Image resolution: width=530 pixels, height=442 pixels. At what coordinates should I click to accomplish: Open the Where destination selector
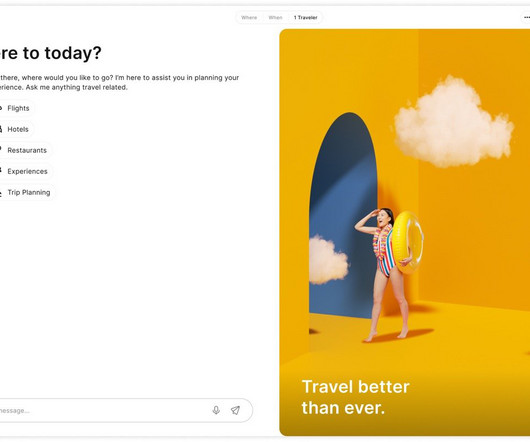[x=249, y=18]
